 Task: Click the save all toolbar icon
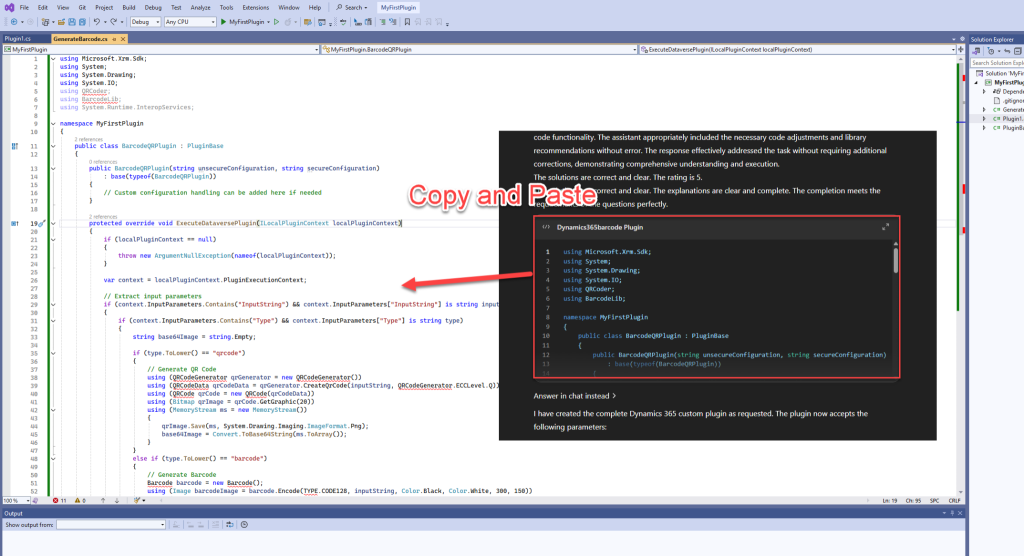(x=82, y=22)
